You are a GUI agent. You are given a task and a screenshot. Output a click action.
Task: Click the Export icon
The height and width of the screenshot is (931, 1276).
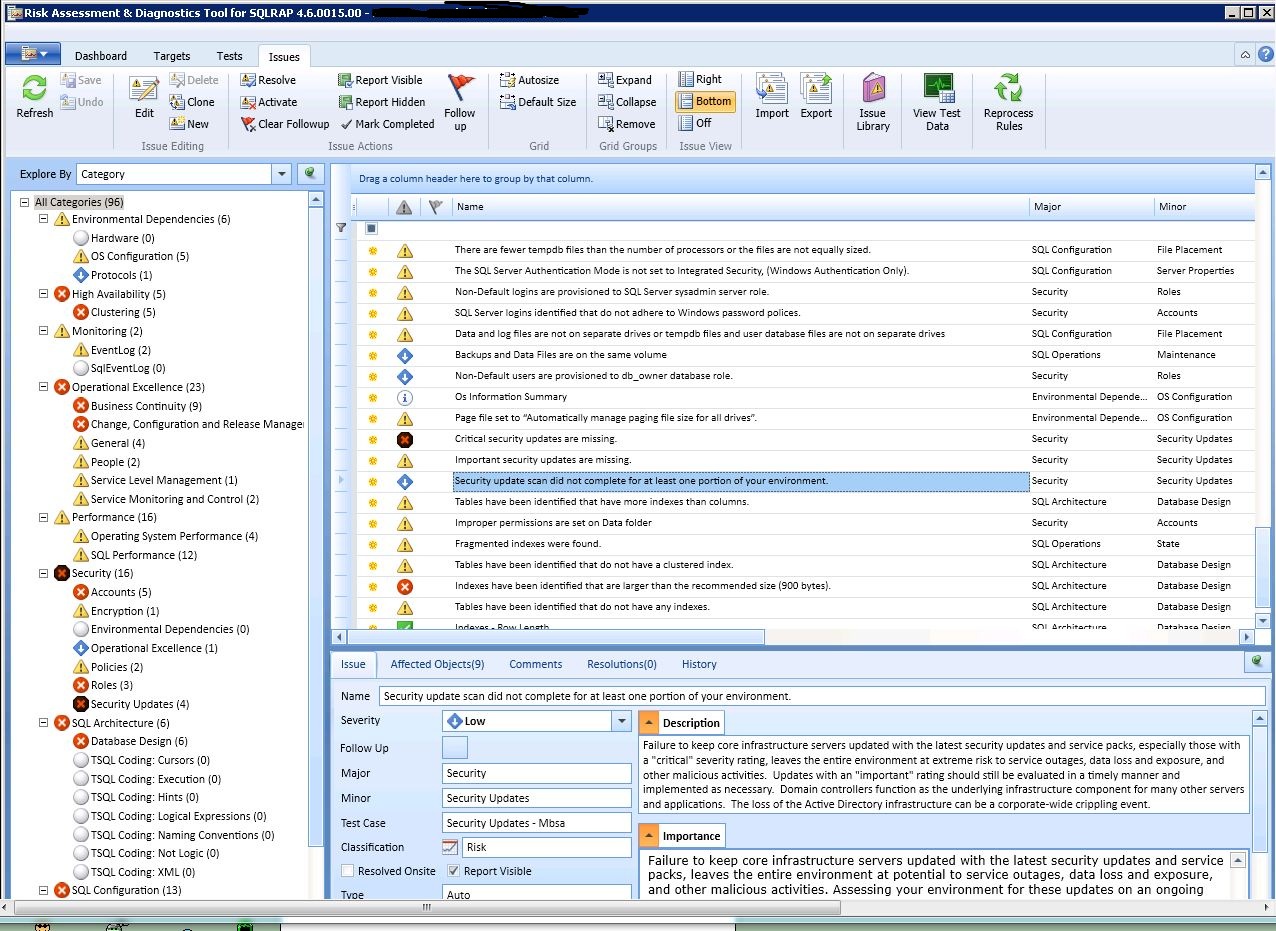tap(816, 89)
